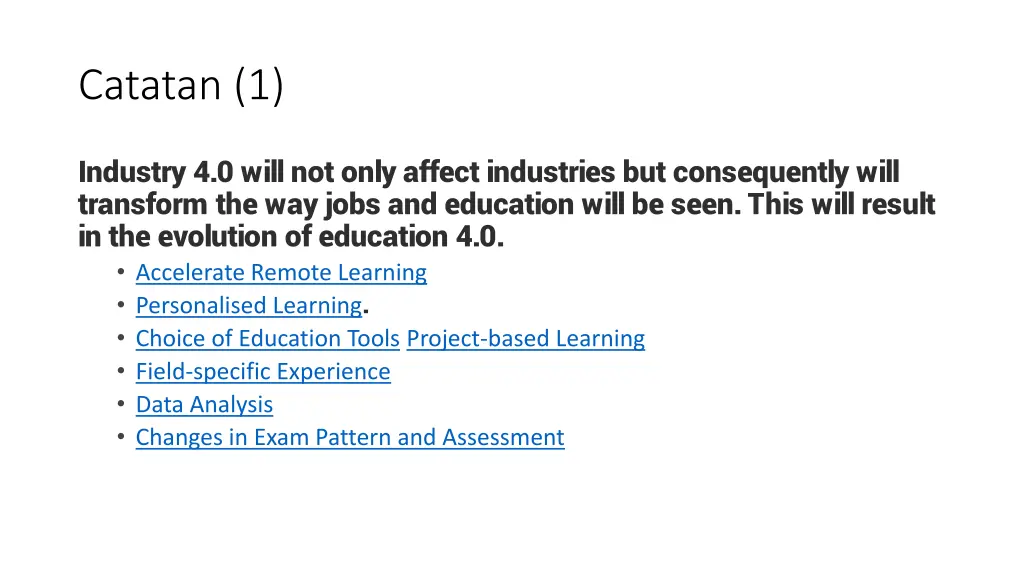Viewport: 1024px width, 576px height.
Task: Visit the Field-specific Experience link
Action: tap(263, 372)
